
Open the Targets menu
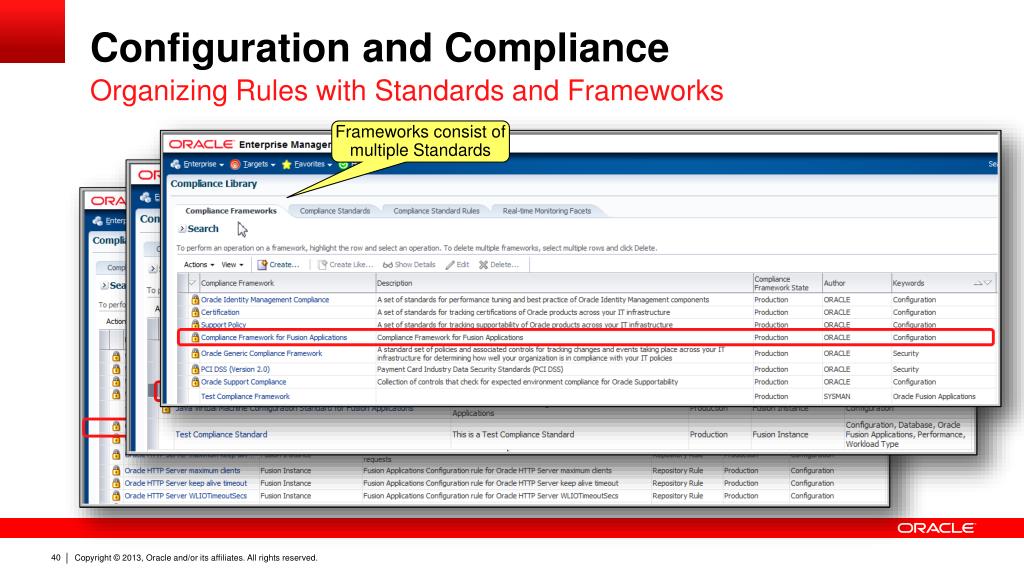point(253,164)
